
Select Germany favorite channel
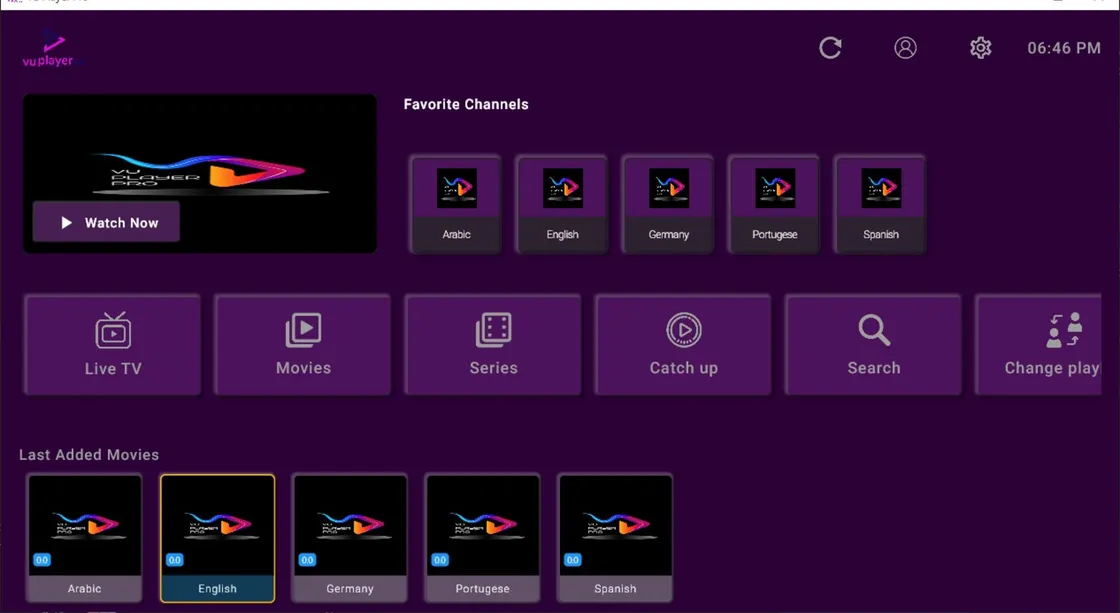(668, 204)
